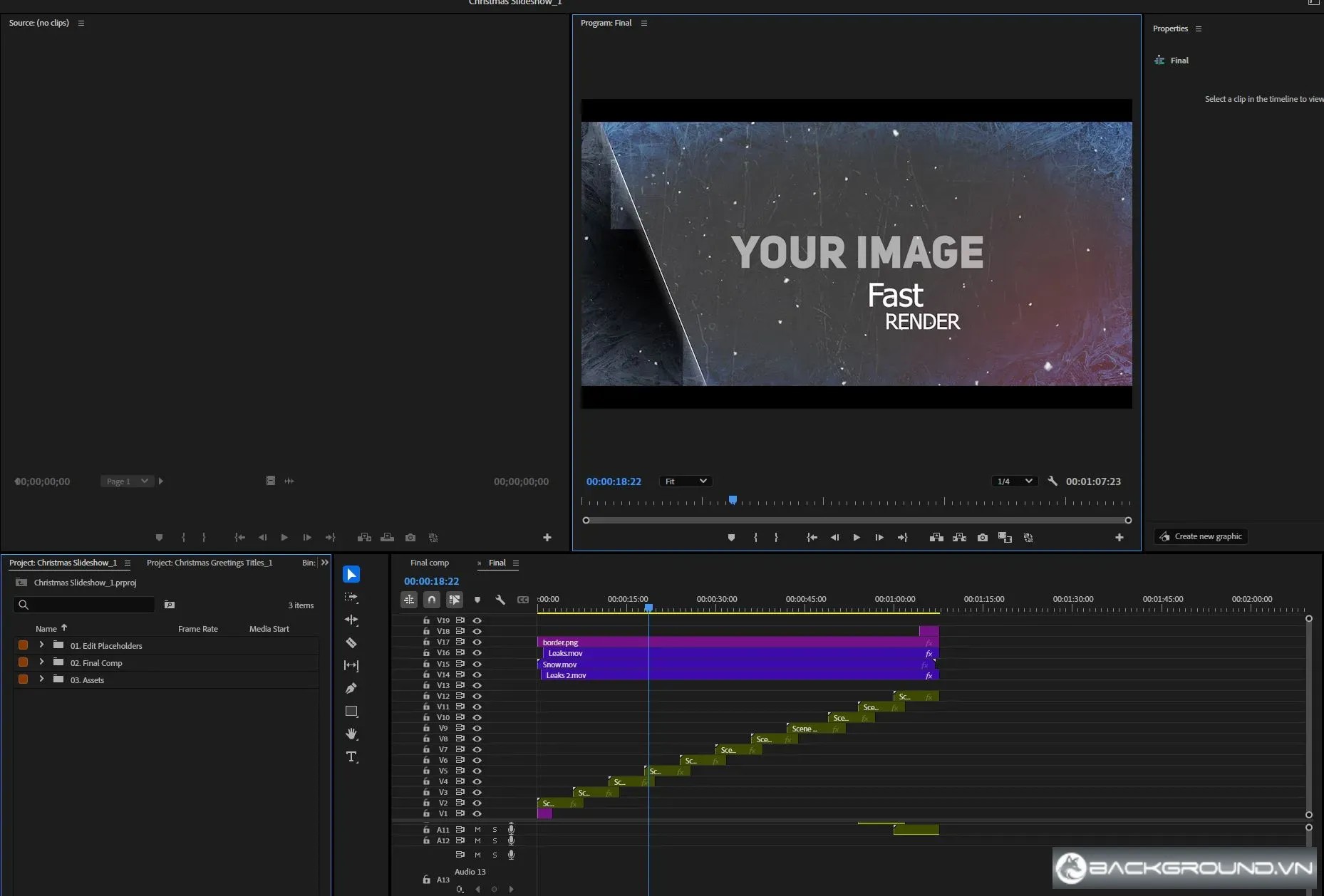Step forward one frame in Program monitor
This screenshot has height=896, width=1324.
coord(879,538)
